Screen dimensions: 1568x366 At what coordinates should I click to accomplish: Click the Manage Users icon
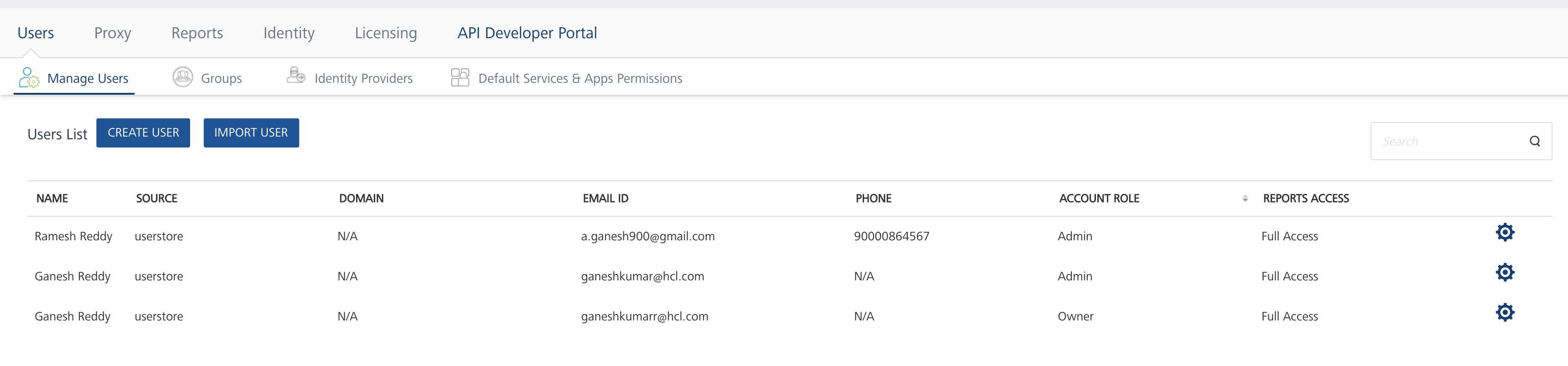pos(29,78)
